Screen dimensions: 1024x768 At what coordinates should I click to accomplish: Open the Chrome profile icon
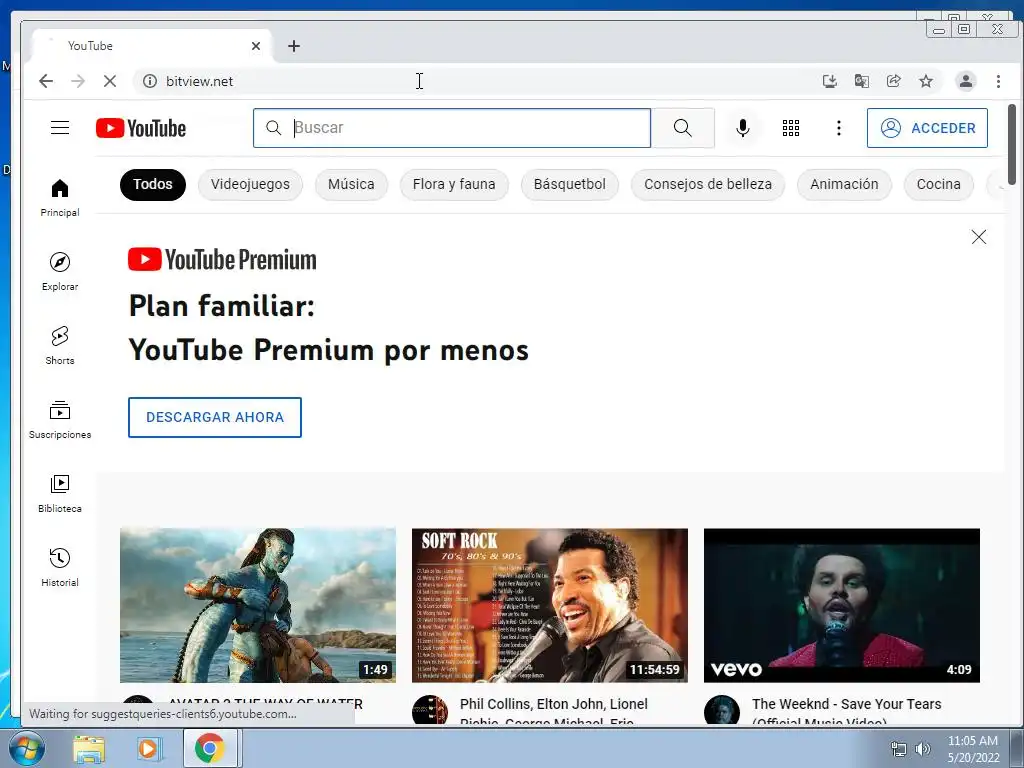click(965, 81)
